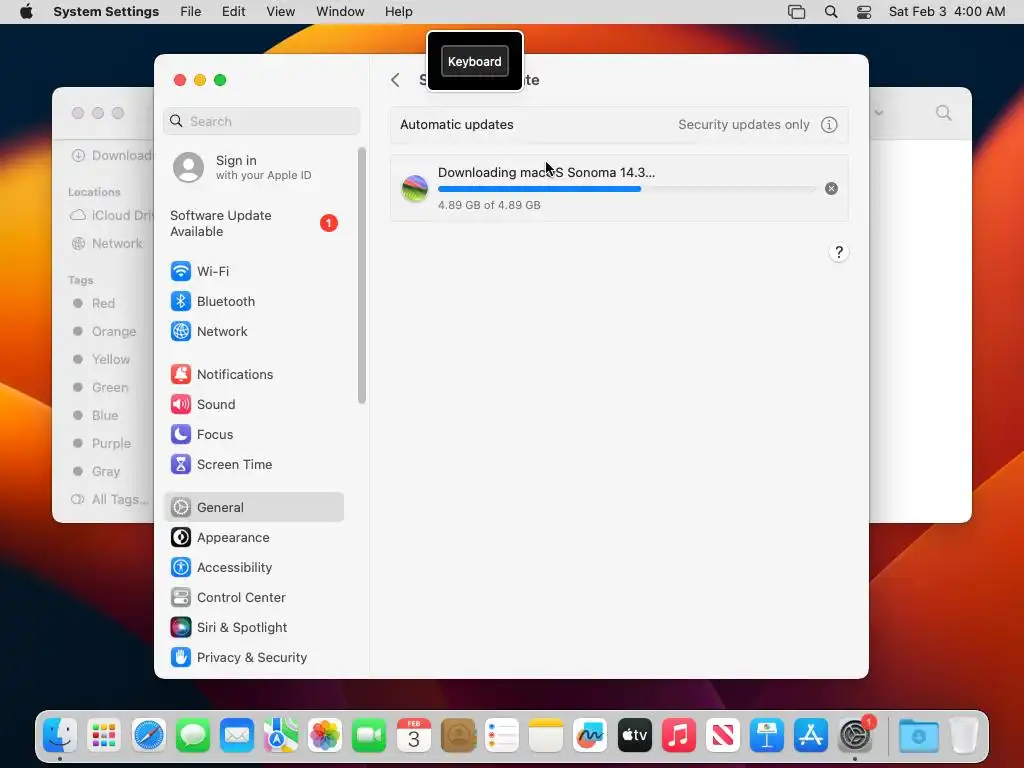Screen dimensions: 1024x768
Task: Click the date and time in menu bar
Action: click(946, 12)
